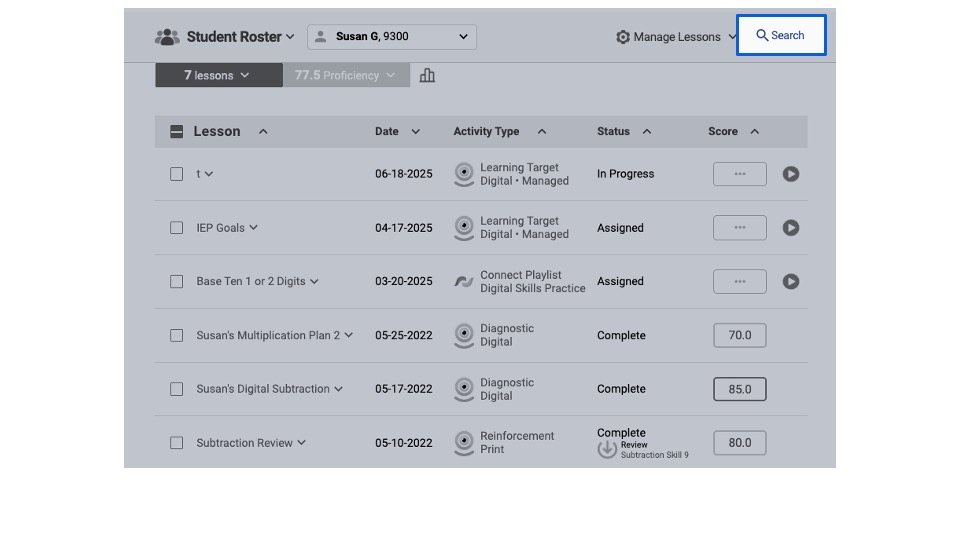Screen dimensions: 960x540
Task: Check the Subtraction Review checkbox
Action: point(176,443)
